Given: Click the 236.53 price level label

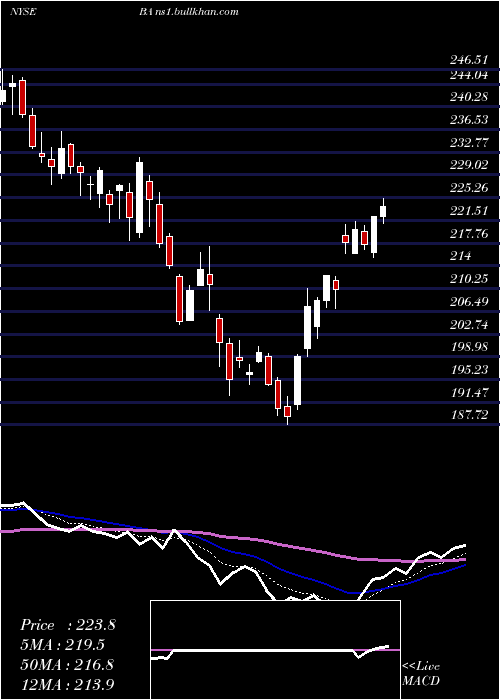Looking at the screenshot, I should point(468,119).
